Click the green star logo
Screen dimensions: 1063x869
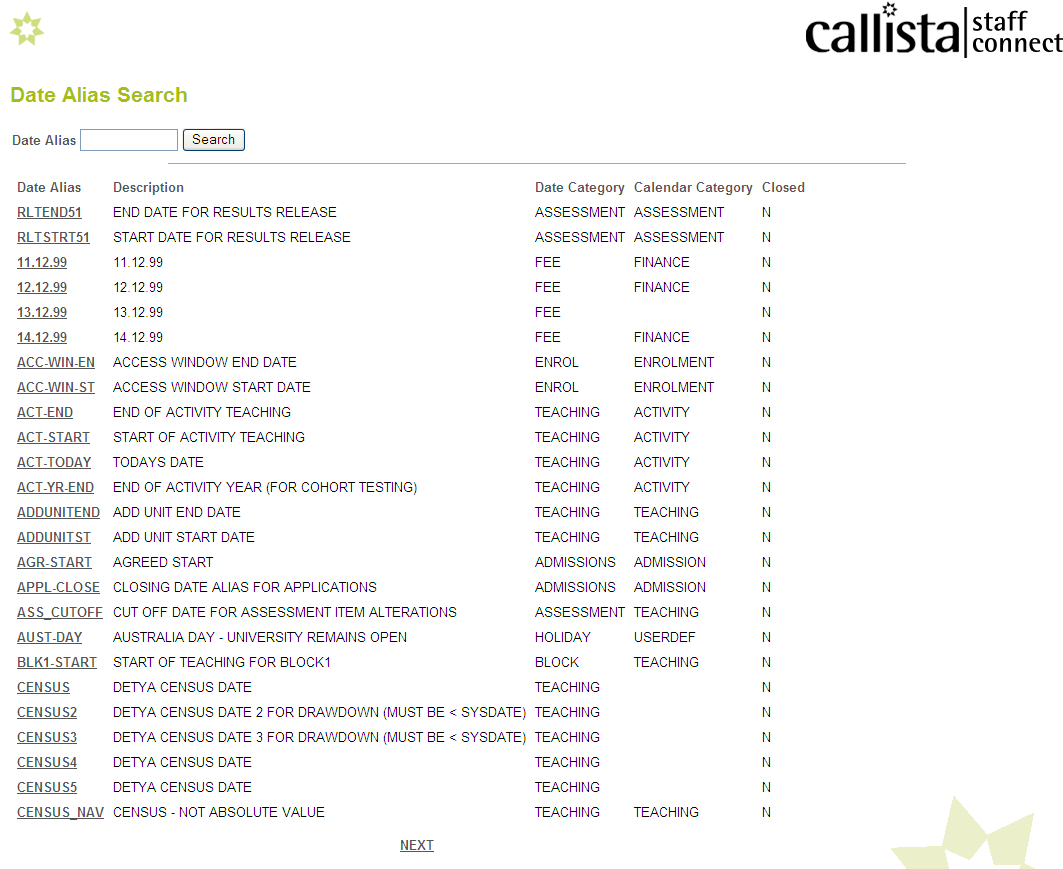pos(26,29)
